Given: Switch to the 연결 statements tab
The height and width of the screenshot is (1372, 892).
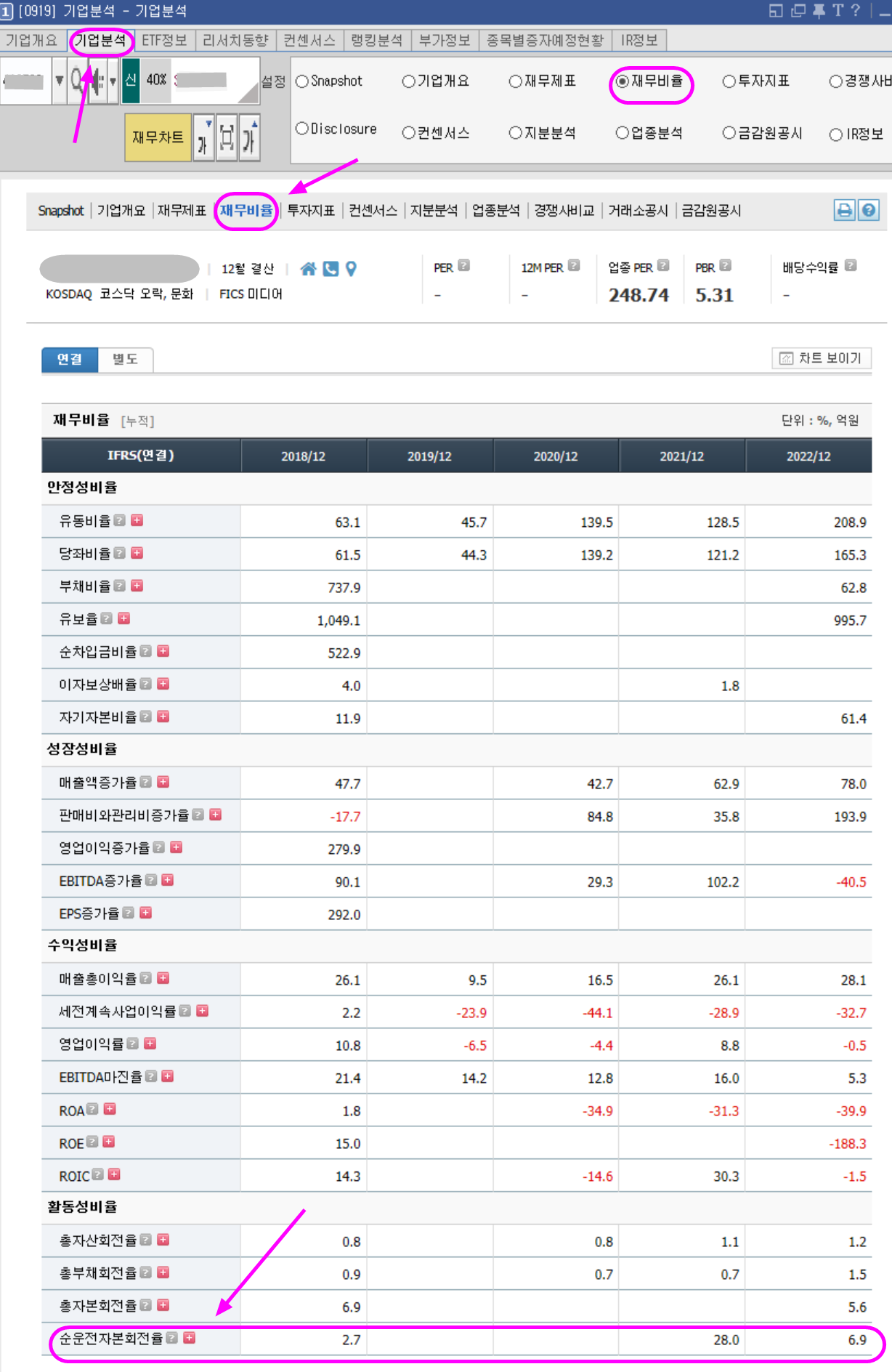Looking at the screenshot, I should (70, 359).
